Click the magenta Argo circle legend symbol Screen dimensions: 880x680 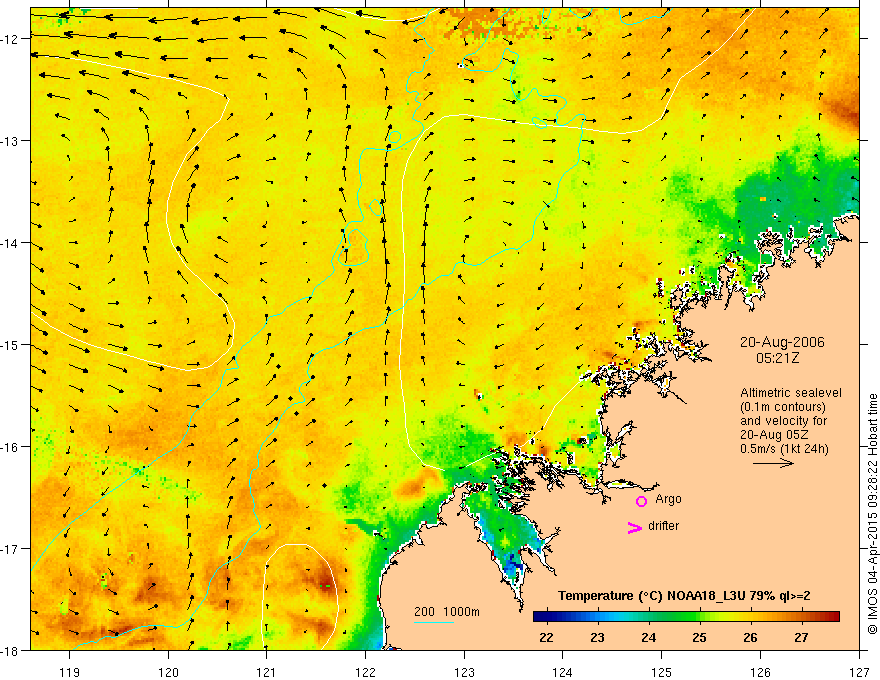click(641, 501)
